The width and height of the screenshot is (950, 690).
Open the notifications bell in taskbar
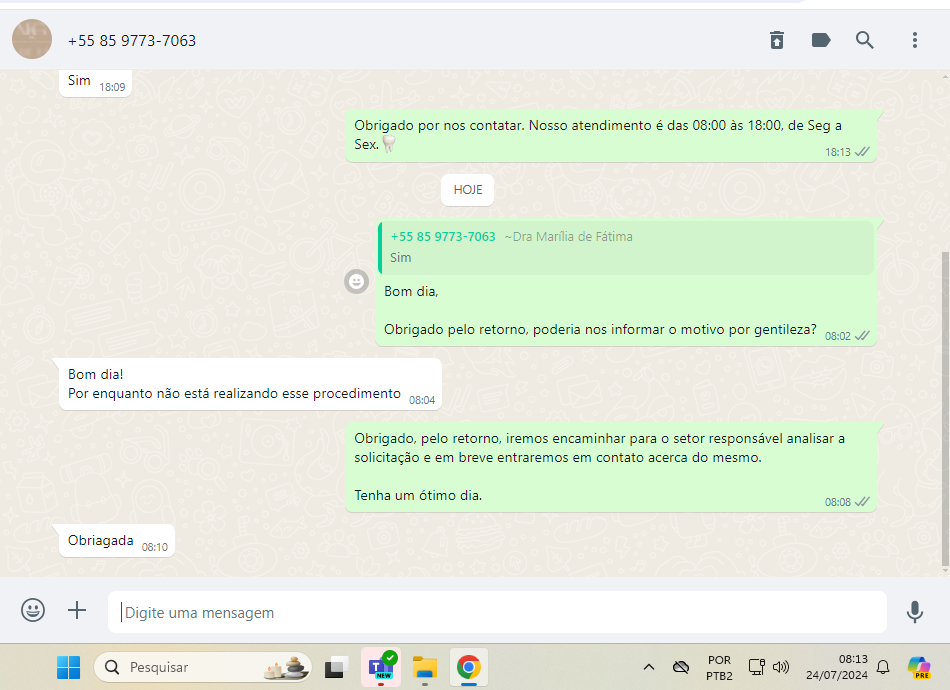(x=883, y=667)
